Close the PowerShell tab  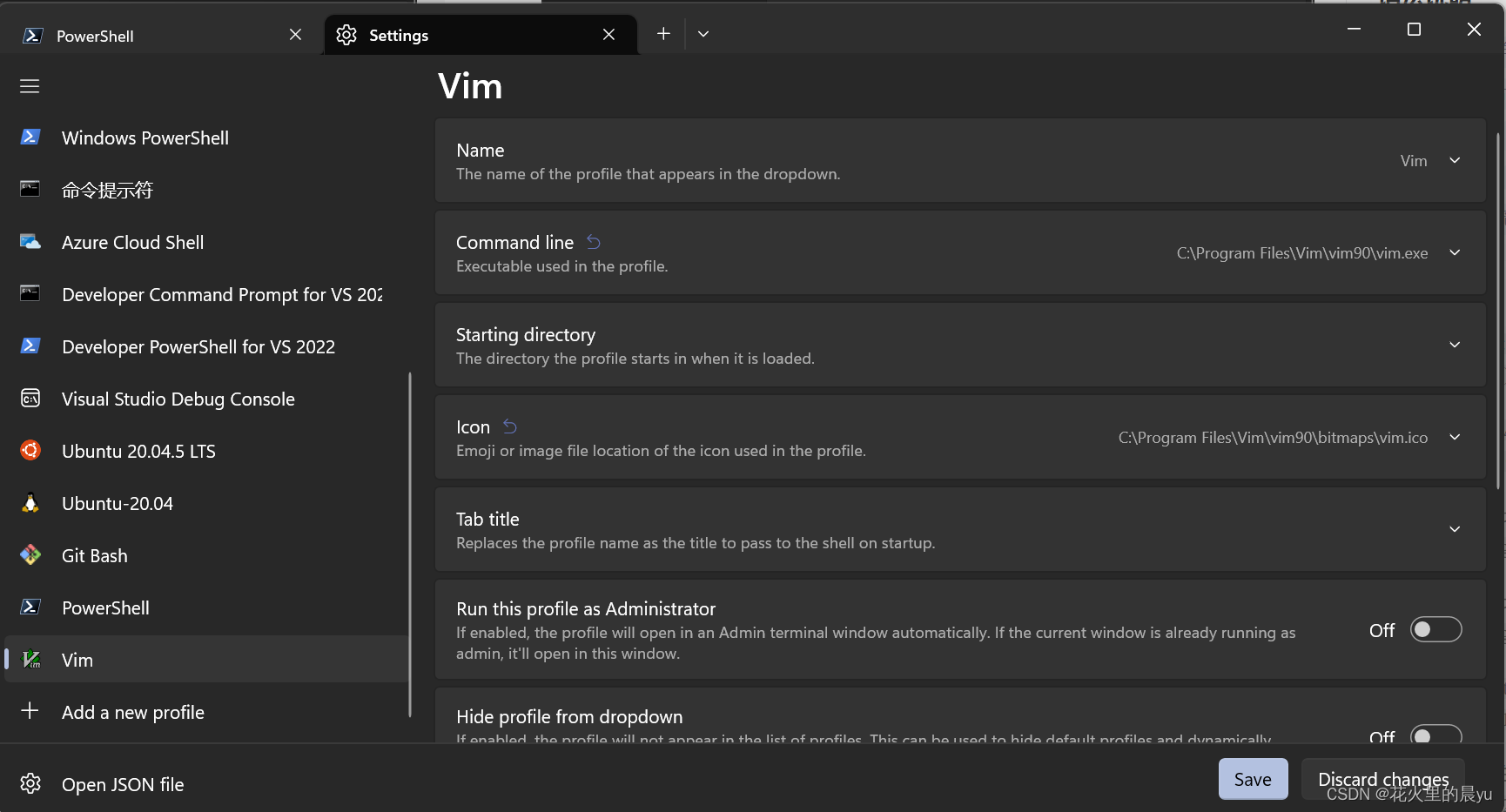pos(295,35)
